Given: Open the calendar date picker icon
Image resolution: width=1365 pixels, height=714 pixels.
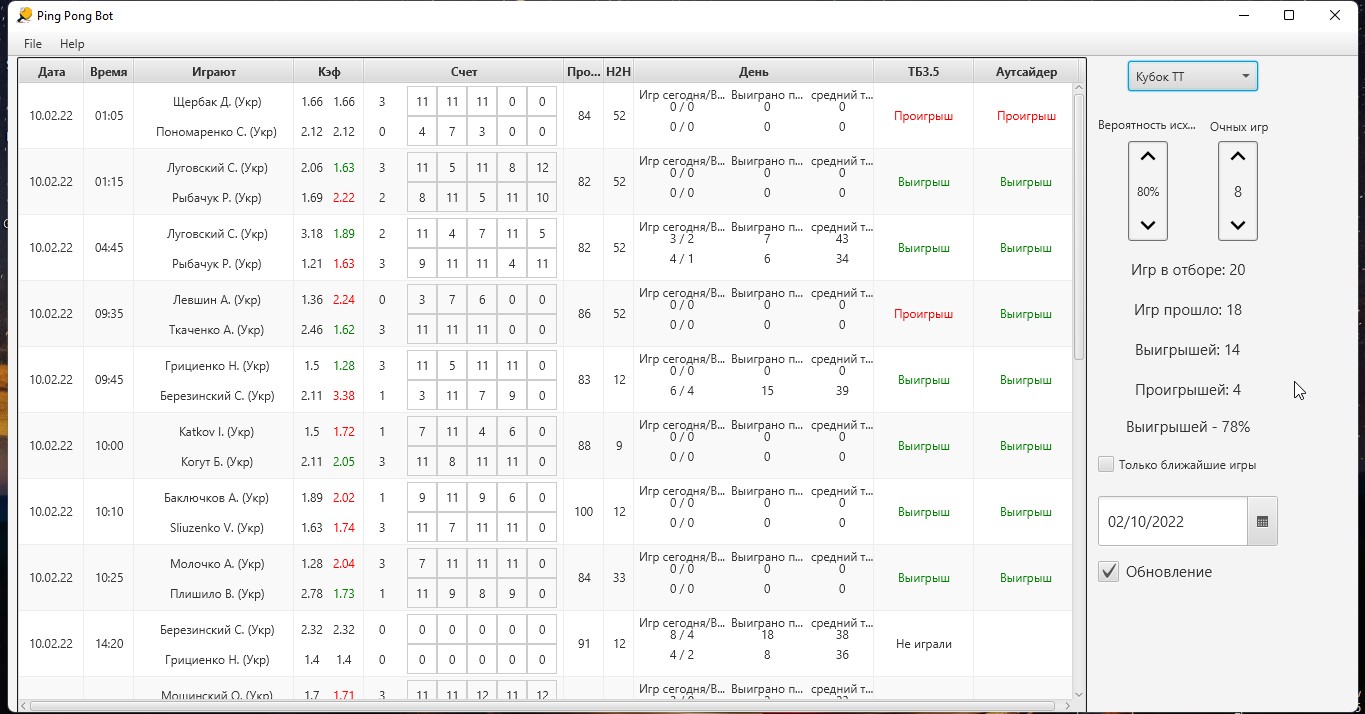Looking at the screenshot, I should click(1262, 521).
